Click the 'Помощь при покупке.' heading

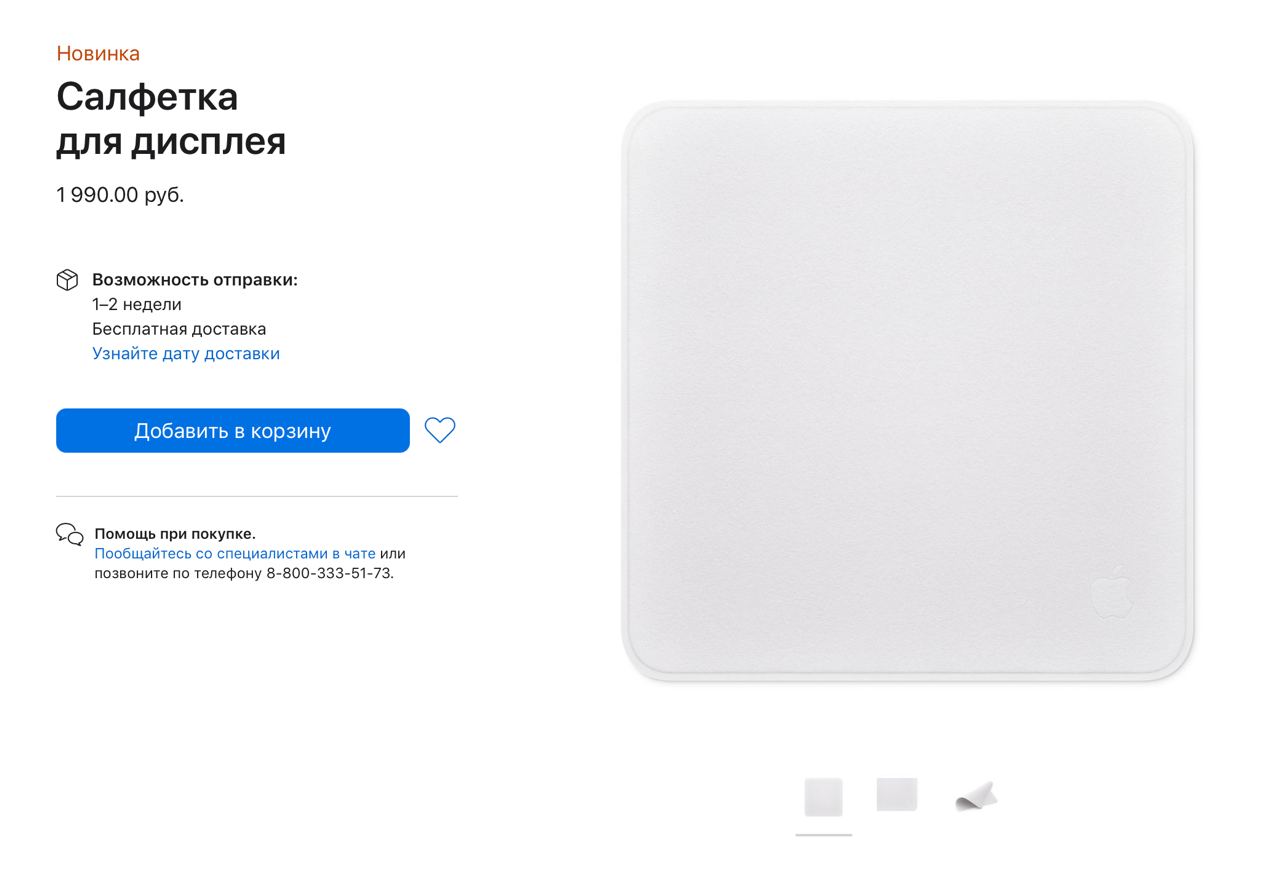pyautogui.click(x=175, y=534)
